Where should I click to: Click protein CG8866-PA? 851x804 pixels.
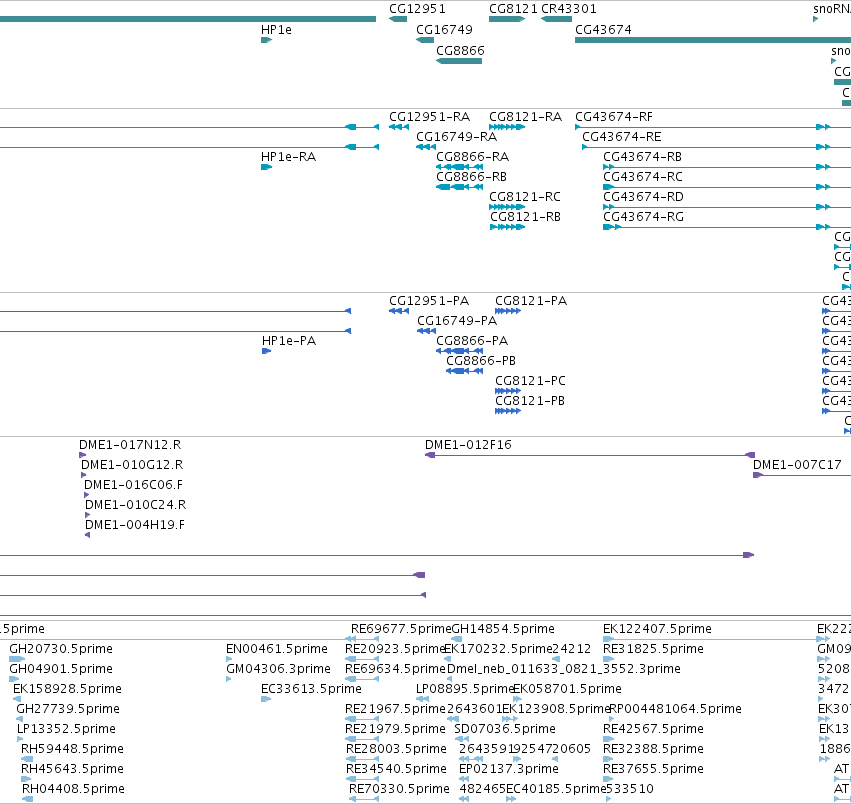tap(472, 341)
